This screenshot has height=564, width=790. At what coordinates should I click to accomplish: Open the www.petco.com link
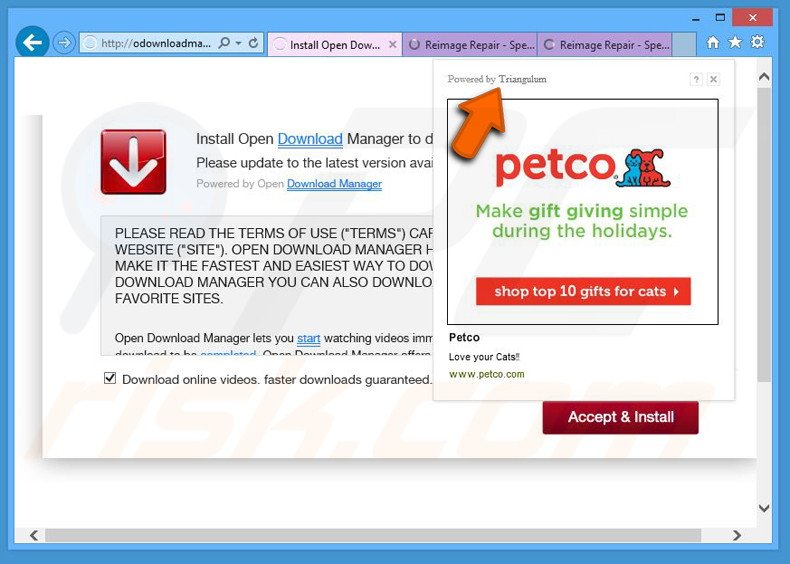click(x=487, y=374)
